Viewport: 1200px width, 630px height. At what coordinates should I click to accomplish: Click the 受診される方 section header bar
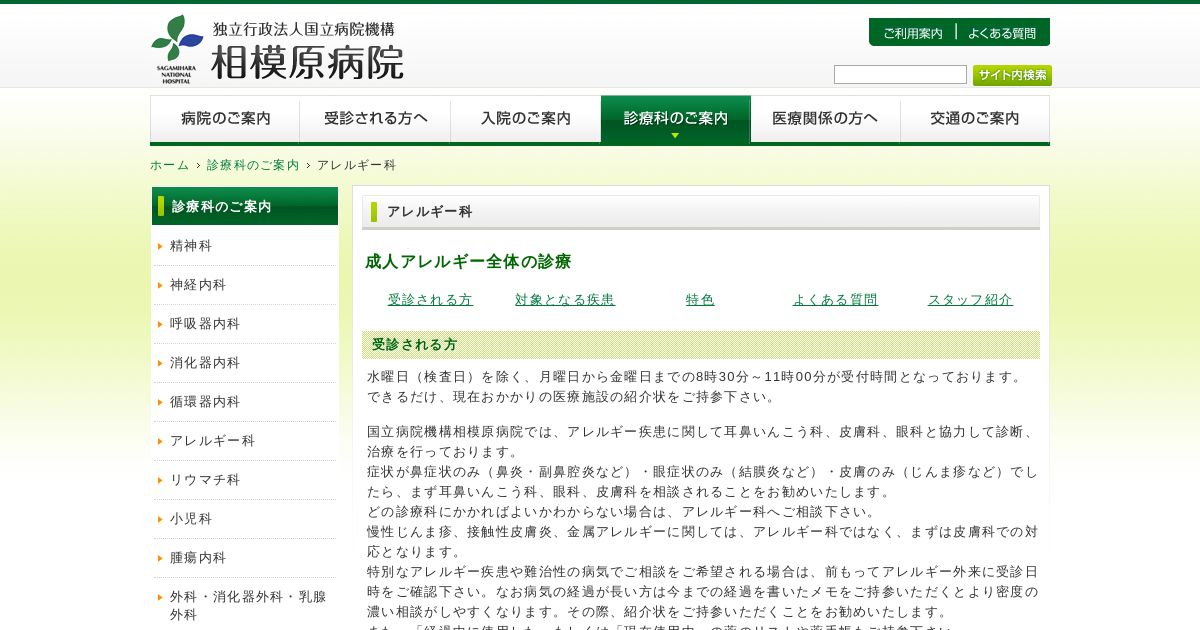coord(701,345)
